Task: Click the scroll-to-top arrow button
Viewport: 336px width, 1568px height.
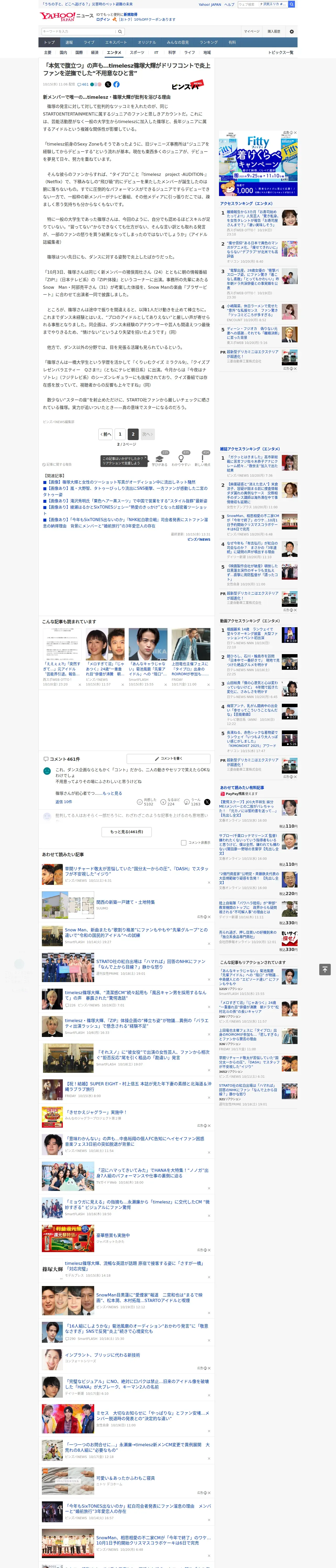Action: point(324,969)
